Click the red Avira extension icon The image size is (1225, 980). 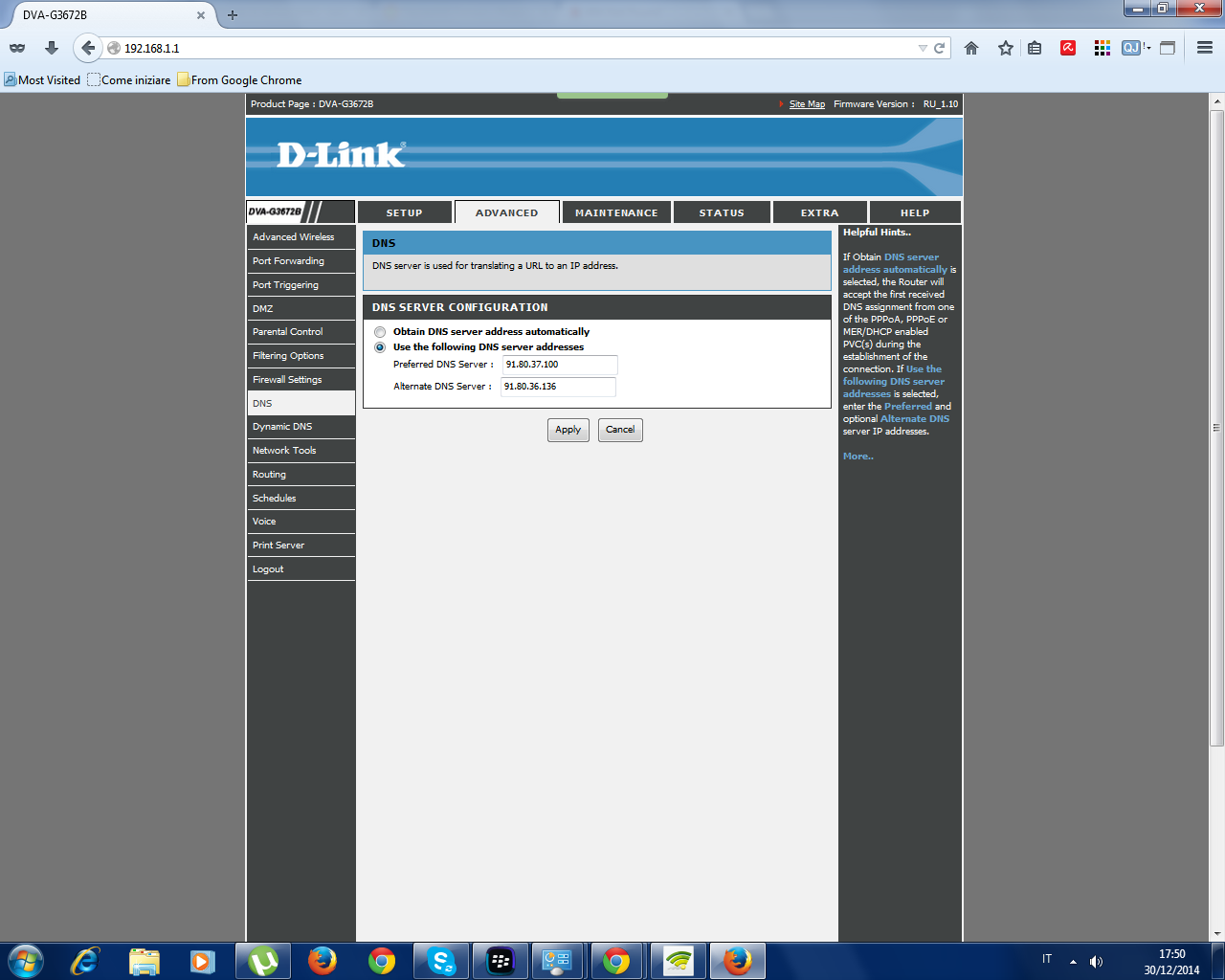coord(1068,48)
